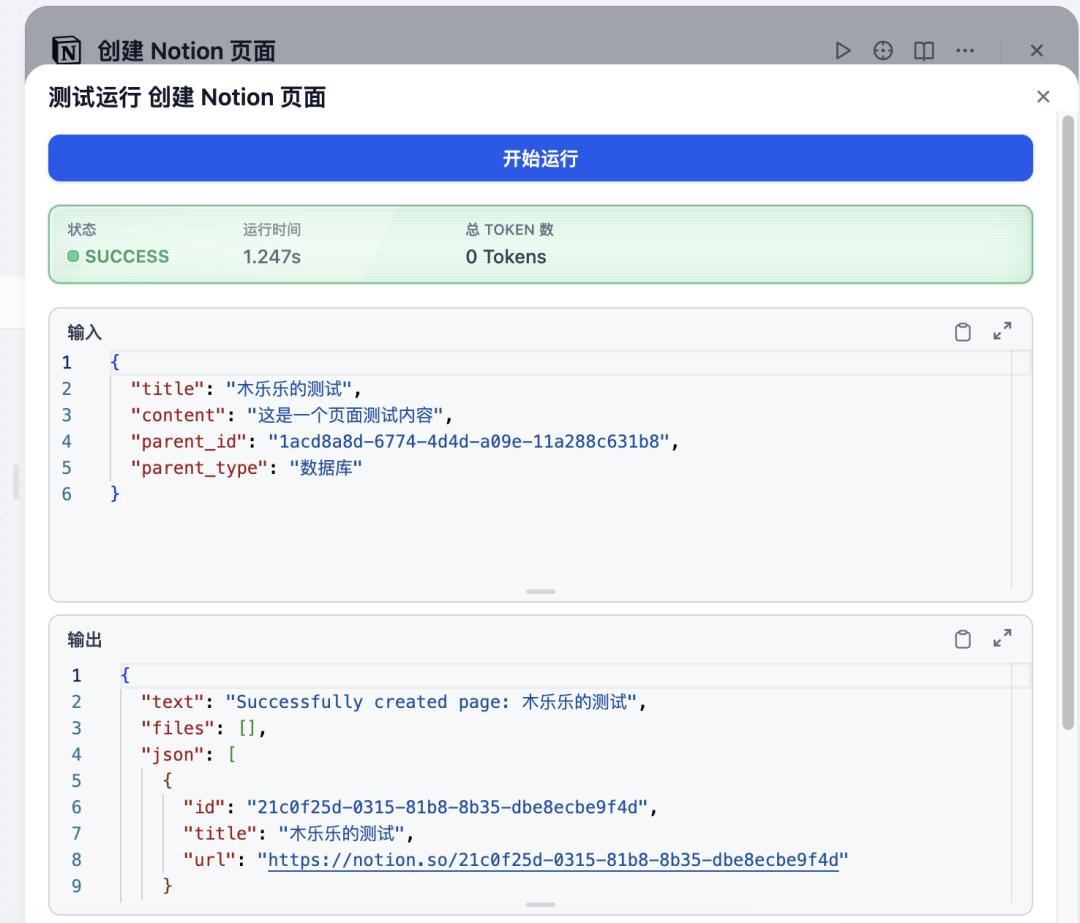Close the 测试运行 dialog
The height and width of the screenshot is (923, 1080).
coord(1043,96)
